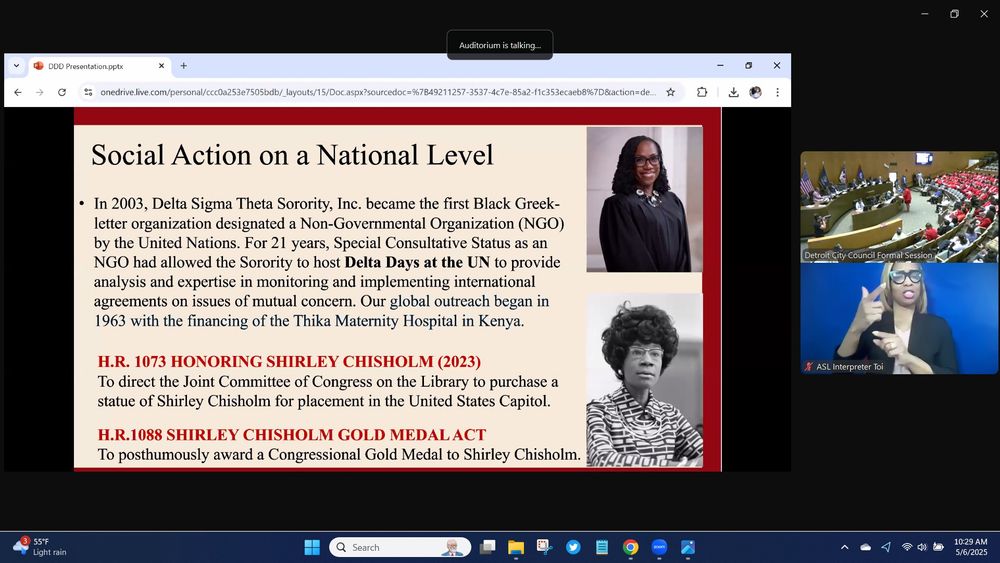Screen dimensions: 1000x563
Task: Click muted microphone icon on ASL Interpreter
Action: pos(809,367)
